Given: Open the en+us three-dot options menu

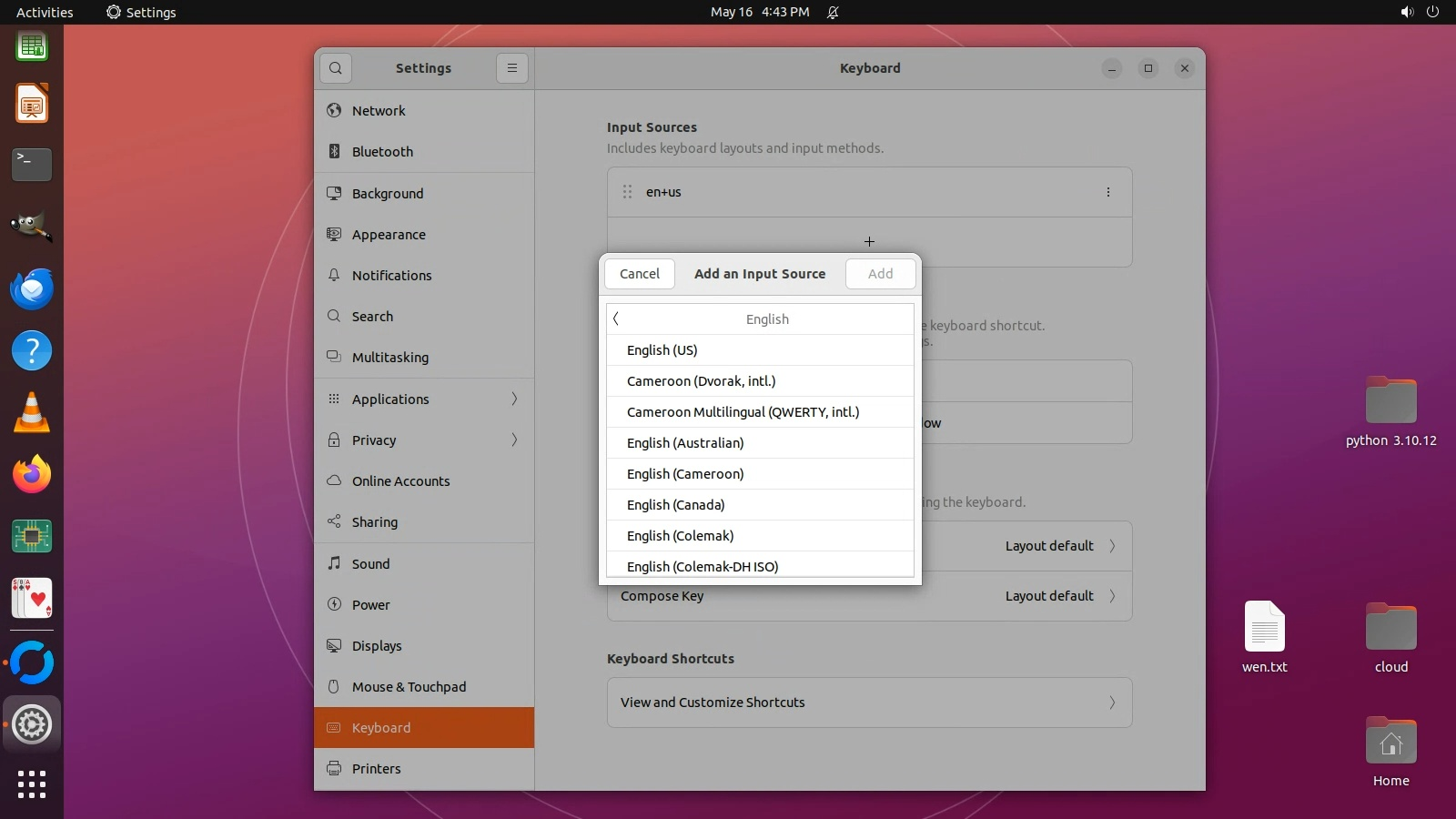Looking at the screenshot, I should point(1107,192).
